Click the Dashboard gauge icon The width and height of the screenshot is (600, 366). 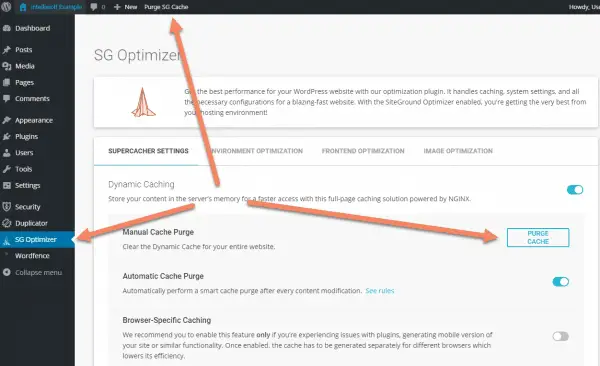7,28
